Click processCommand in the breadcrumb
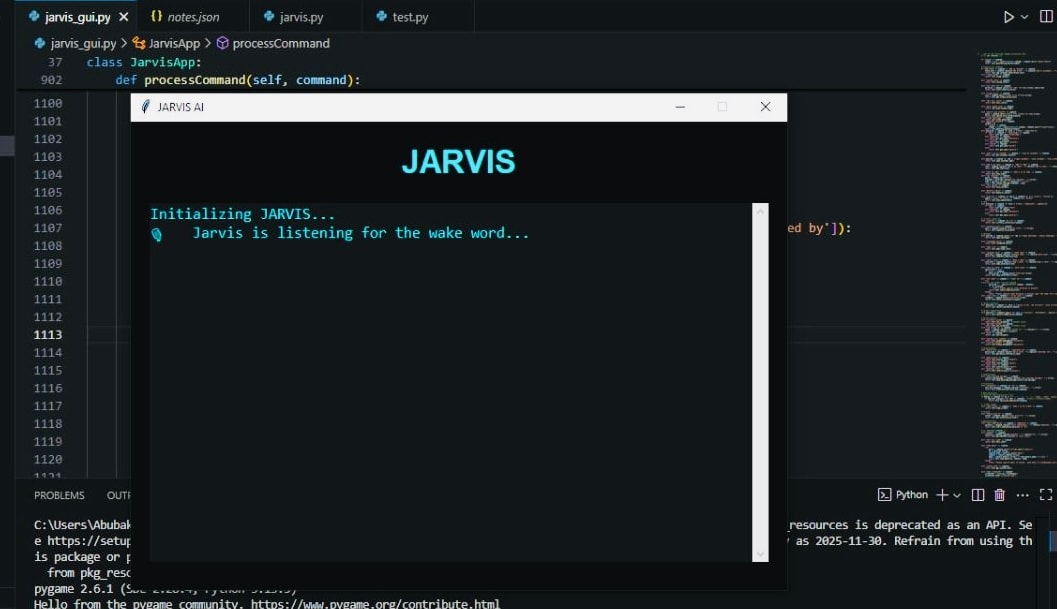 point(280,43)
